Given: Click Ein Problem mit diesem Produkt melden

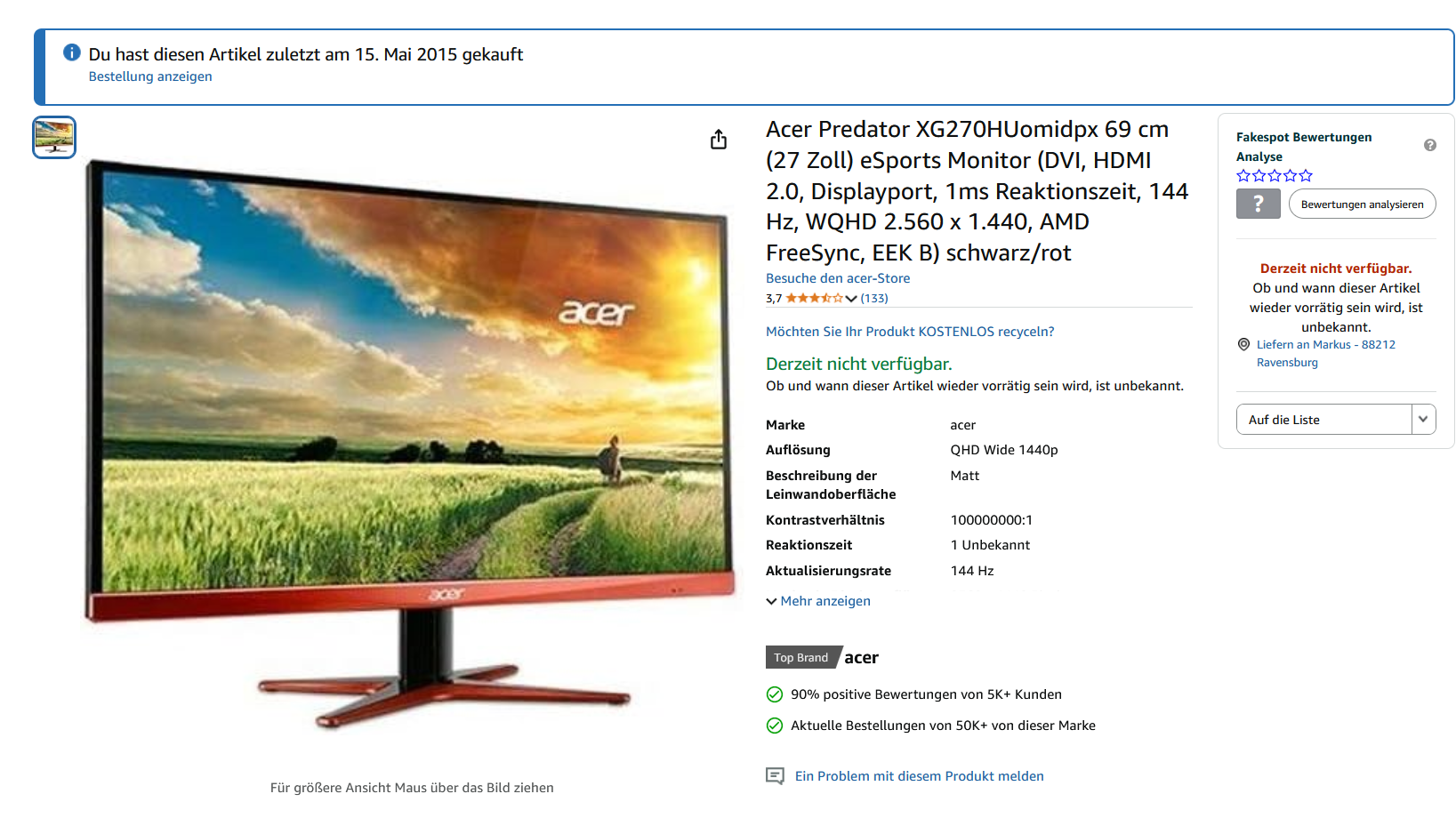Looking at the screenshot, I should coord(919,776).
